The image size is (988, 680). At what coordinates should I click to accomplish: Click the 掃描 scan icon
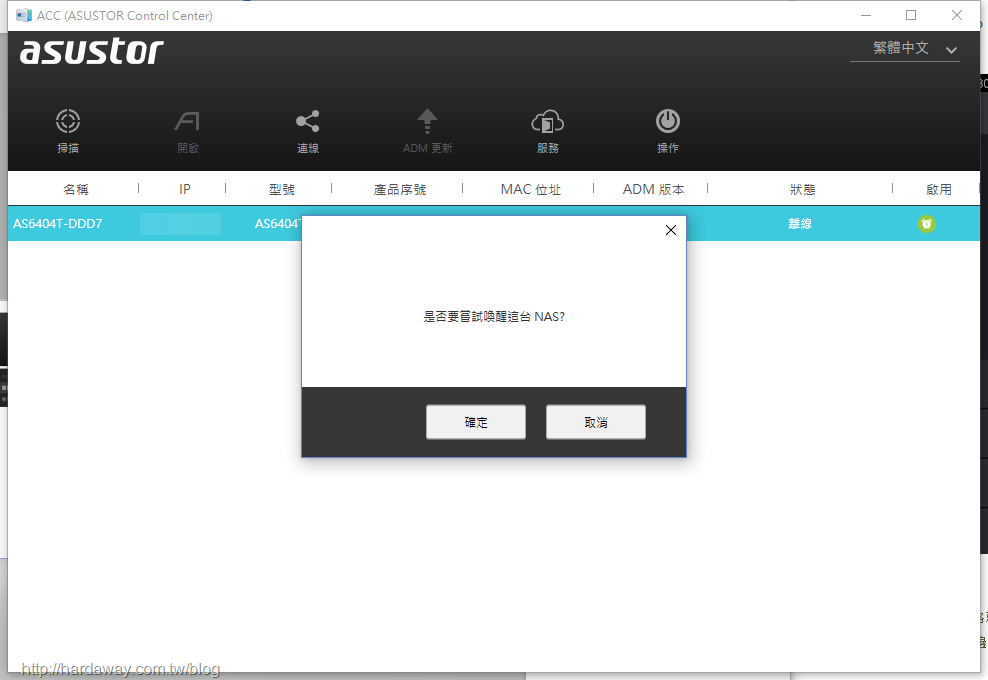point(67,122)
